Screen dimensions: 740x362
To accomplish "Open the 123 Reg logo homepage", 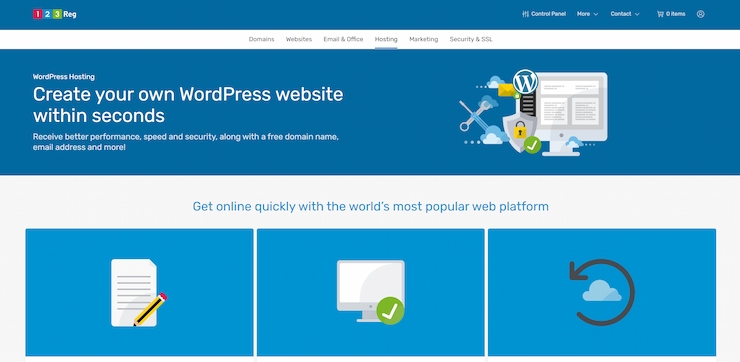I will tap(55, 14).
